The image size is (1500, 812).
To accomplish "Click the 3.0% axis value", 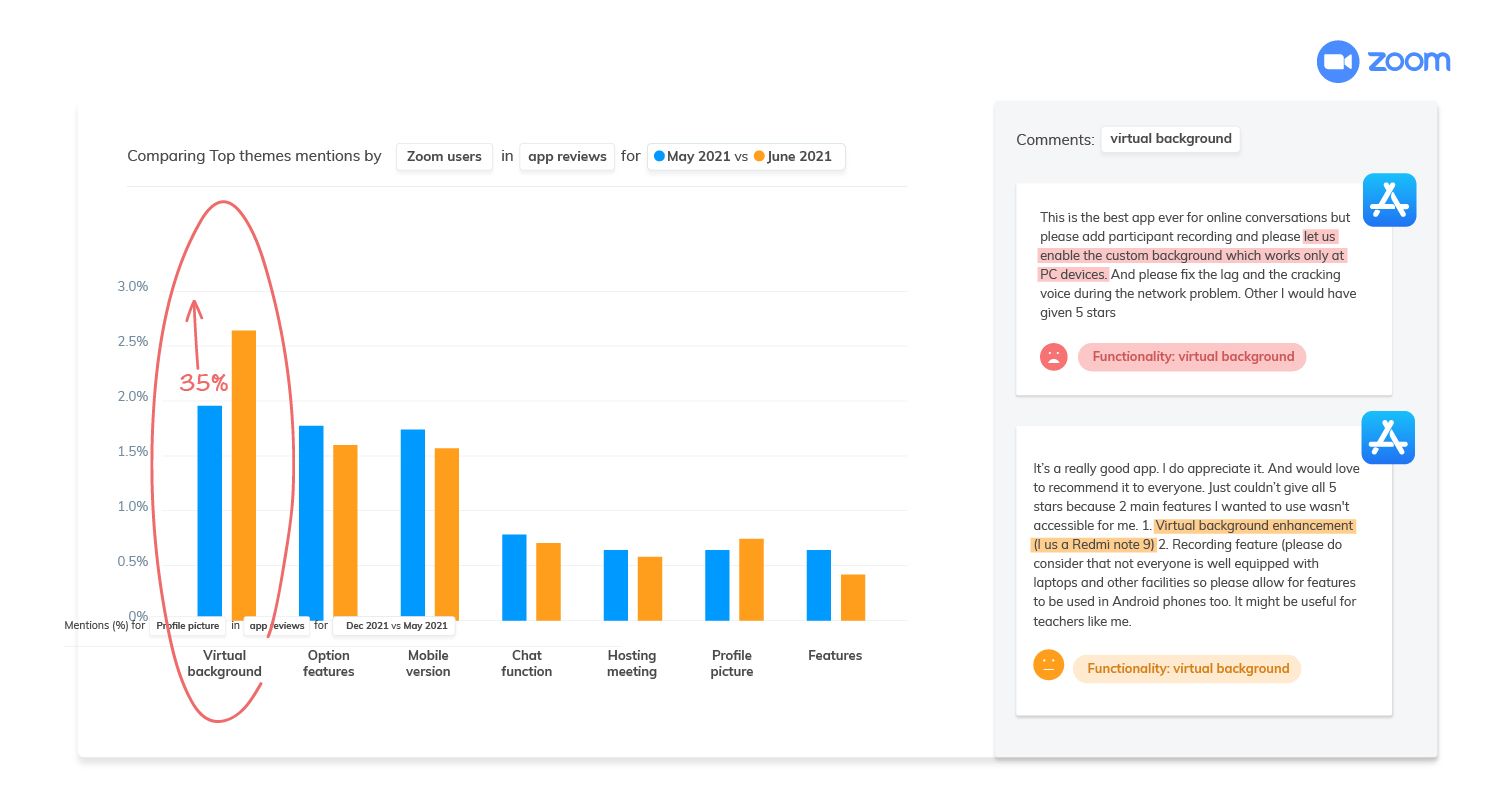I will 132,287.
